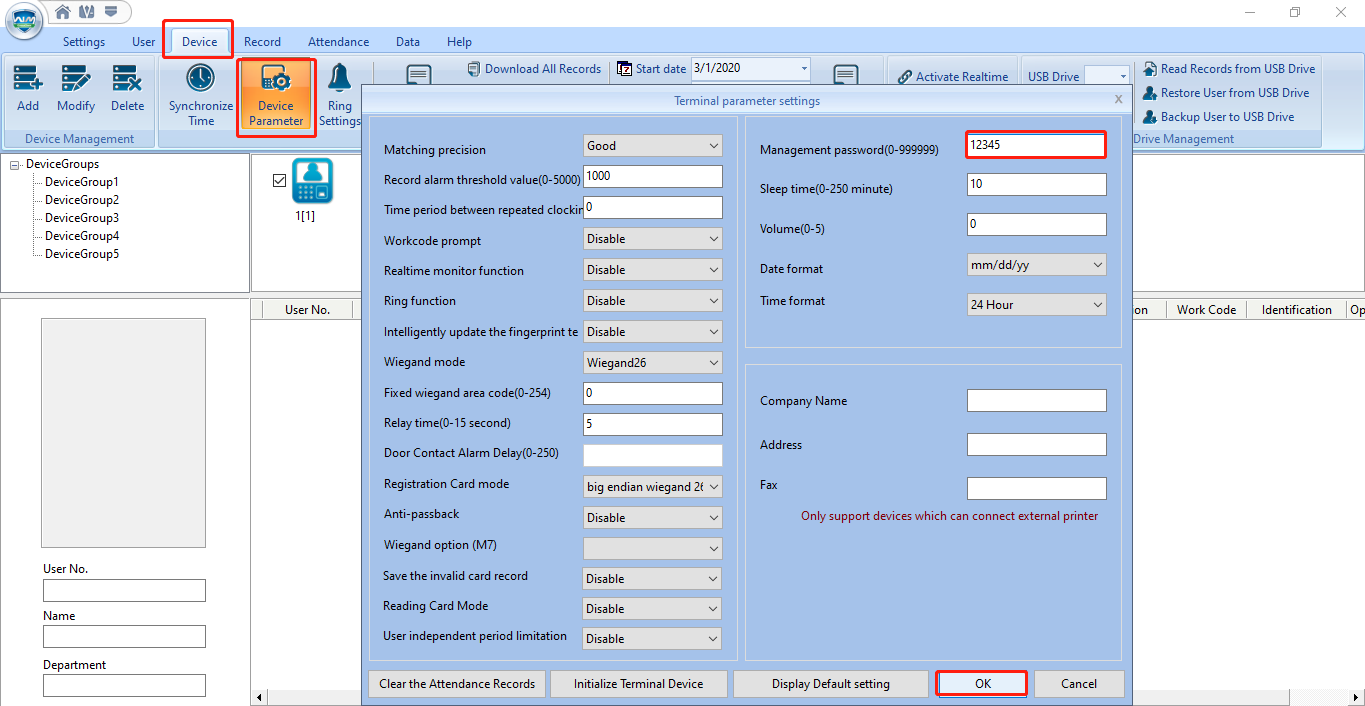The height and width of the screenshot is (706, 1365).
Task: Click Backup User to USB Drive
Action: pyautogui.click(x=1224, y=116)
